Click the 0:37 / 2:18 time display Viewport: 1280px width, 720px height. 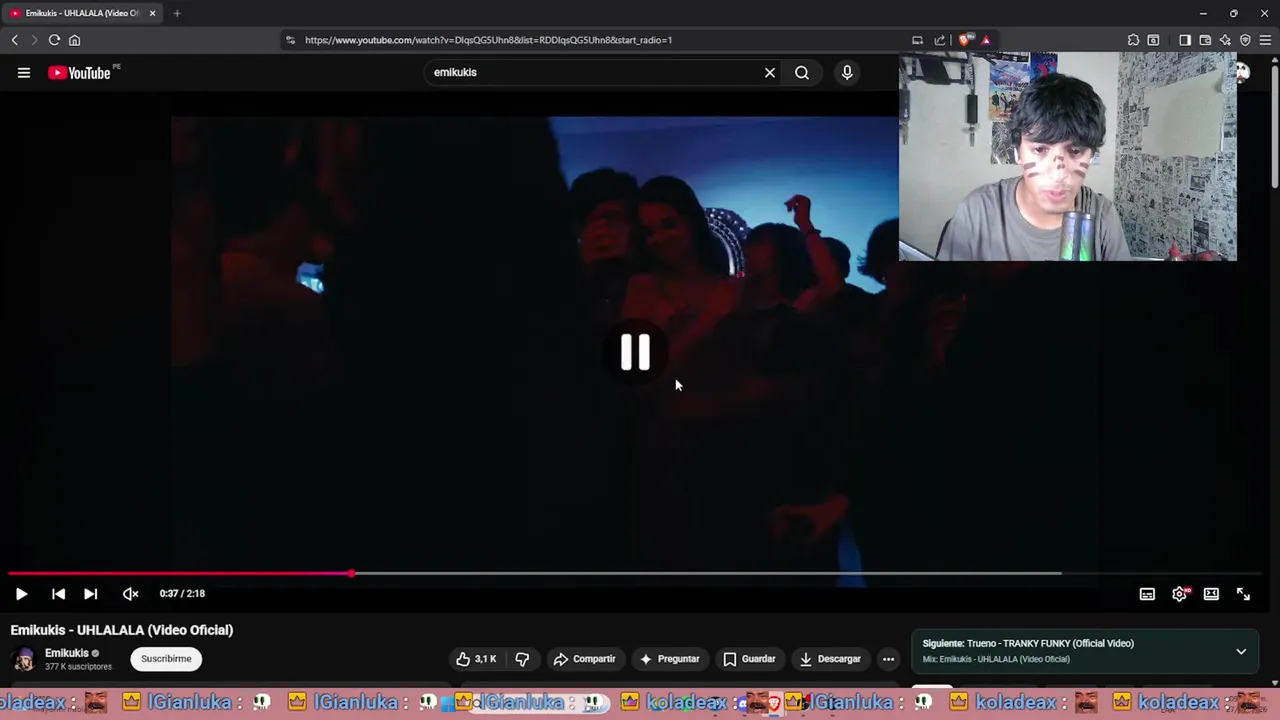click(182, 594)
